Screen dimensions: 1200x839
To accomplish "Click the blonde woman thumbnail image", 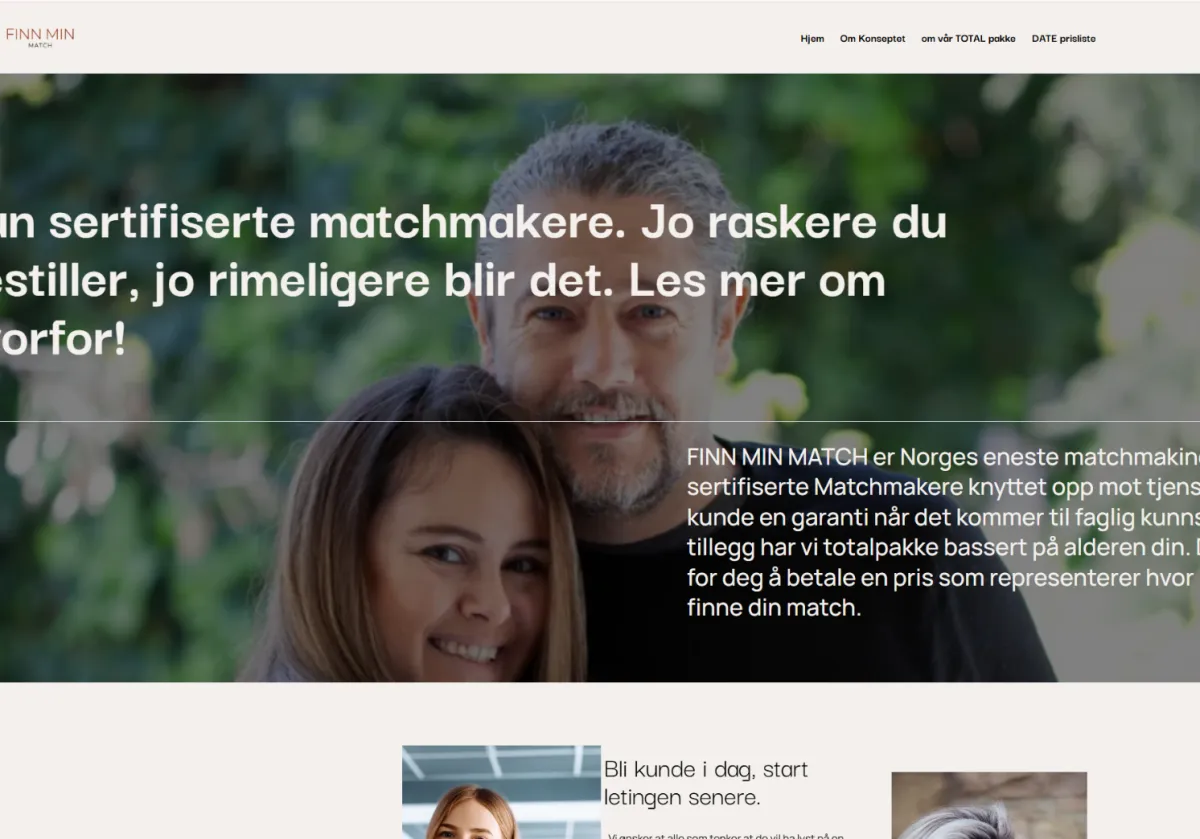I will coord(501,792).
